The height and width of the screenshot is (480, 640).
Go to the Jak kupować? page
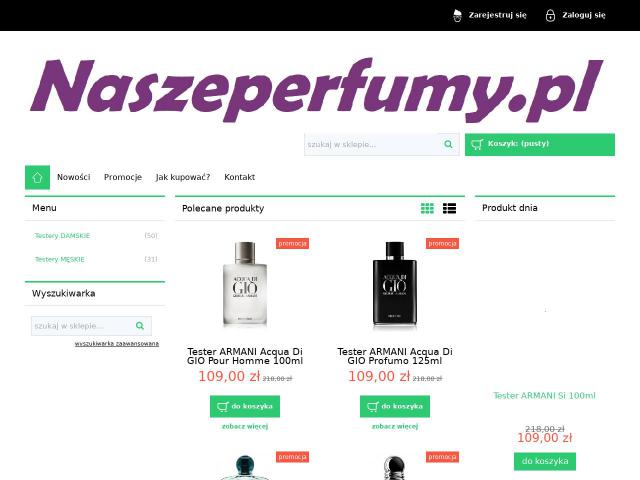[183, 177]
